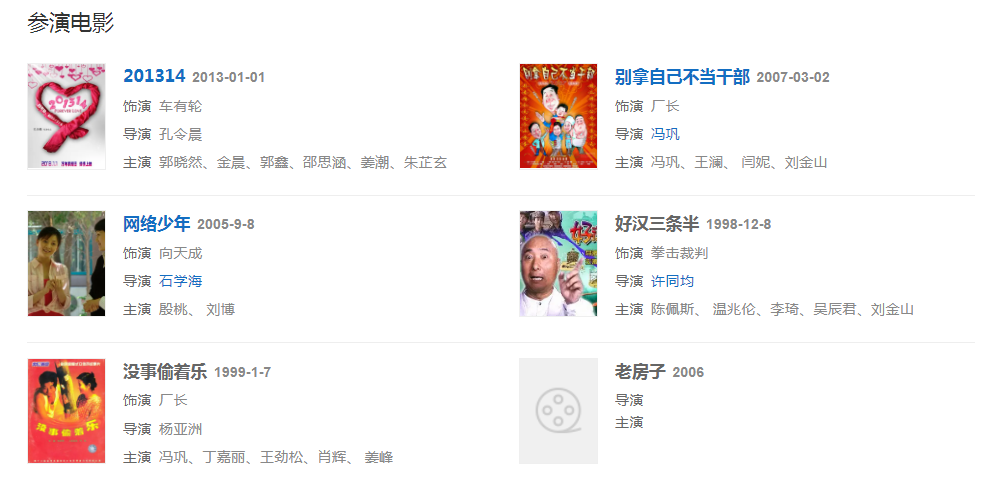Click the role name 车有轮

[181, 106]
